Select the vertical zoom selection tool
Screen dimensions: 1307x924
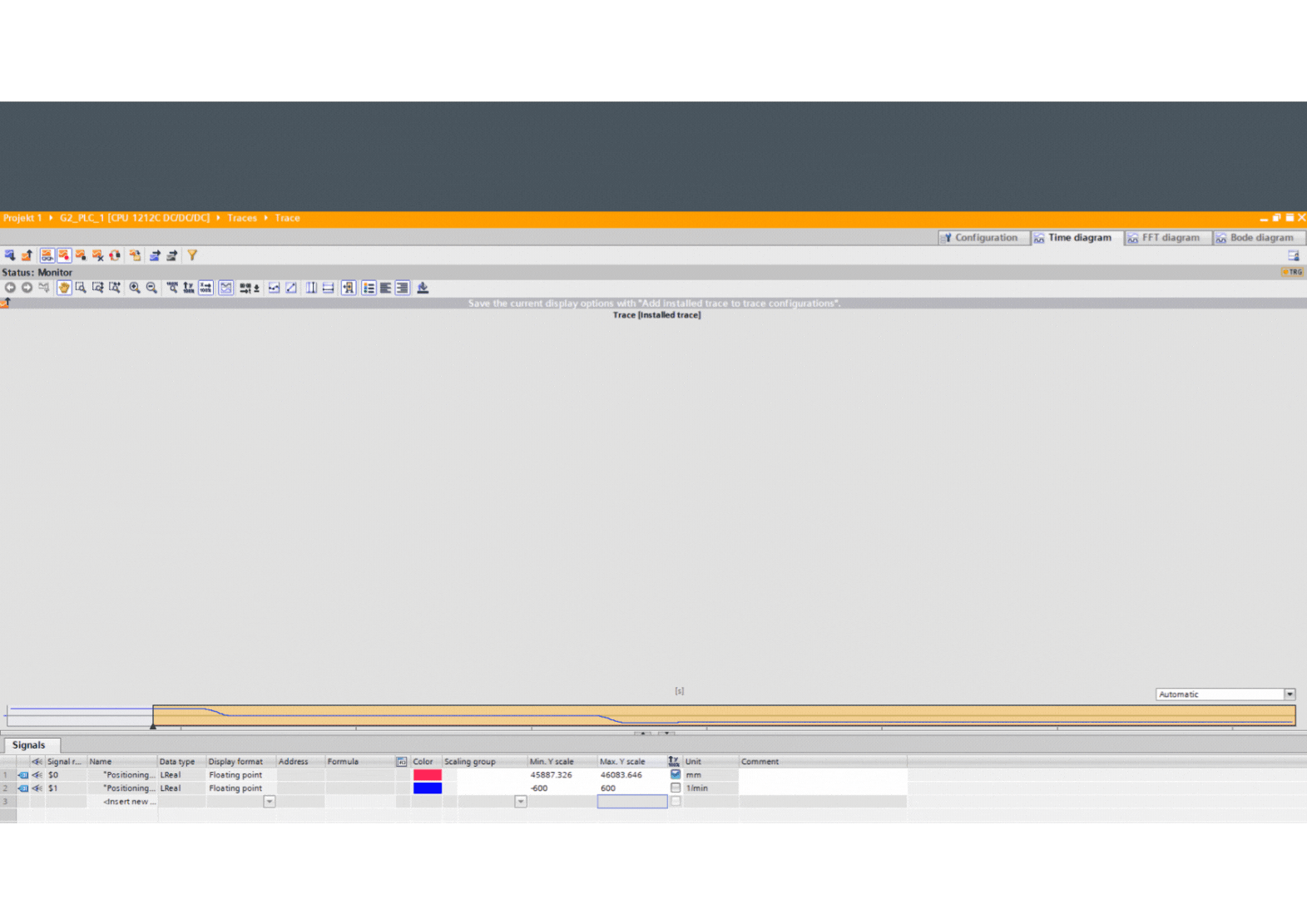click(x=98, y=288)
